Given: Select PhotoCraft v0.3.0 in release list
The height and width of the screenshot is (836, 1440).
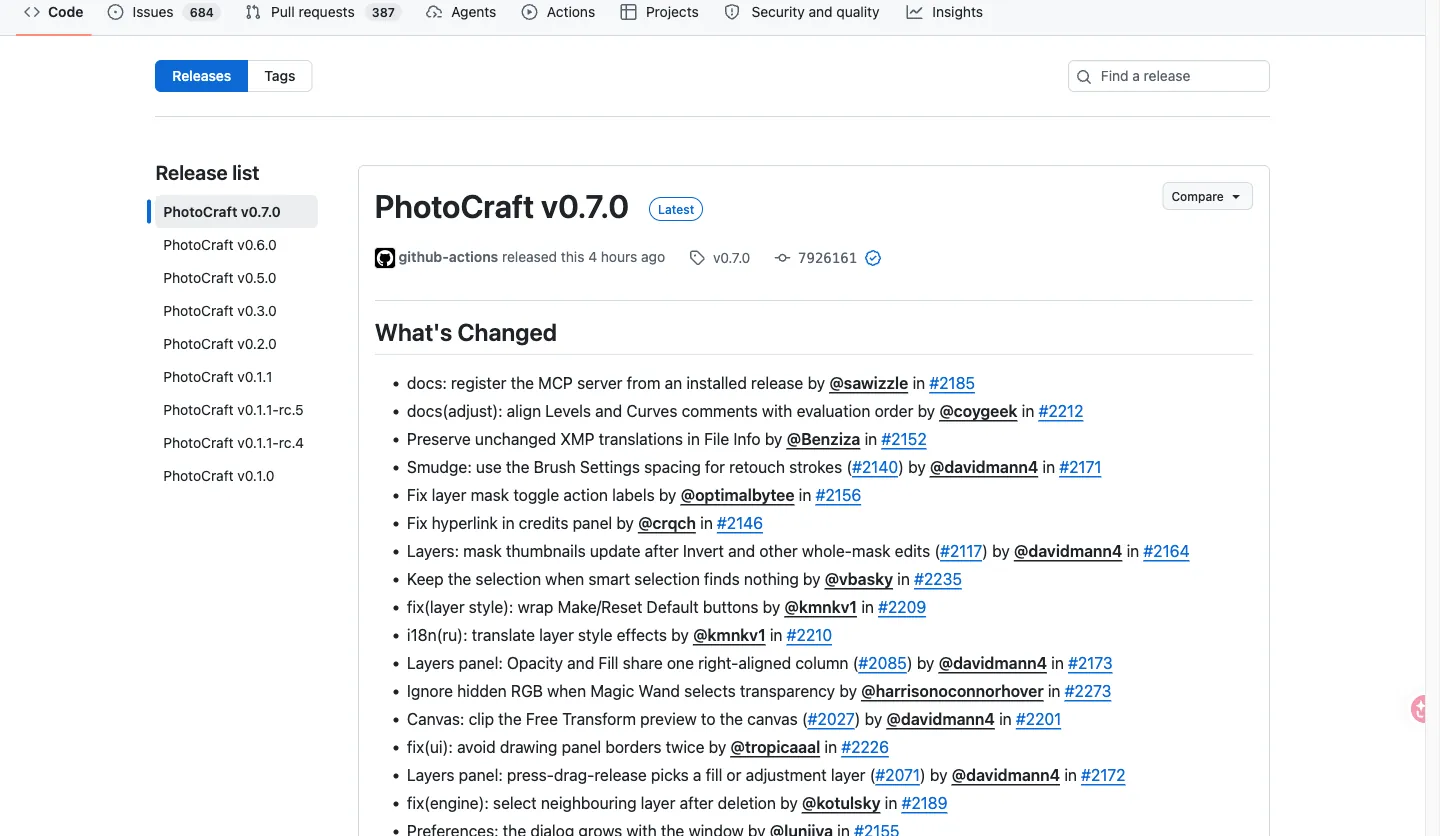Looking at the screenshot, I should coord(236,311).
